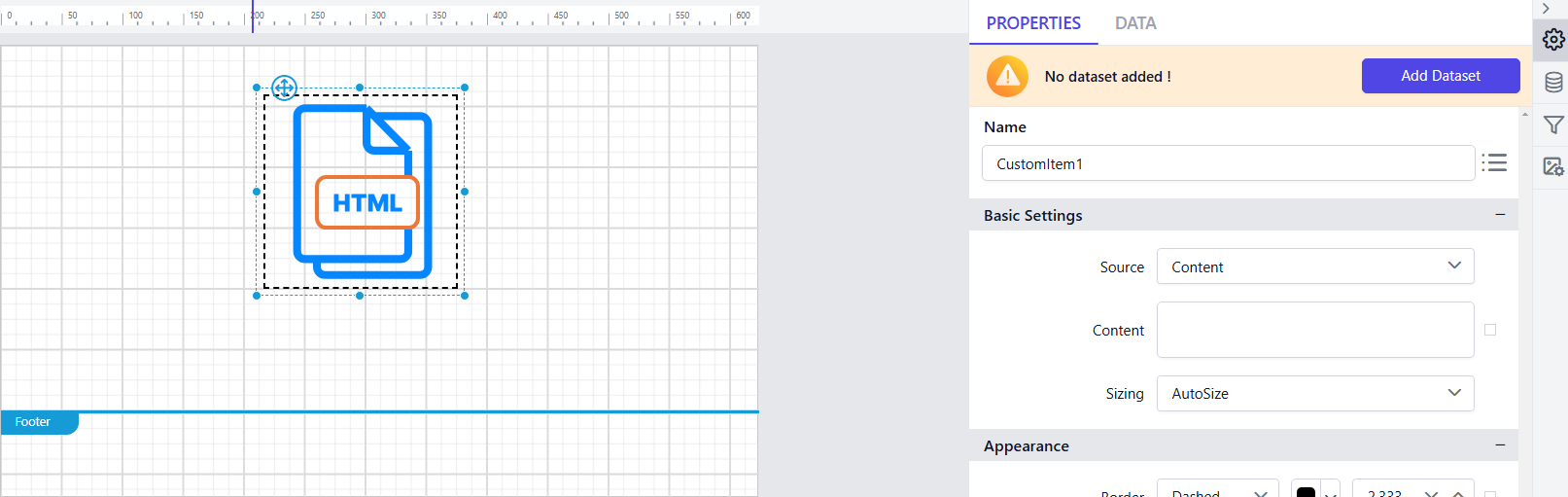
Task: Increase the border width stepper value
Action: [1458, 493]
